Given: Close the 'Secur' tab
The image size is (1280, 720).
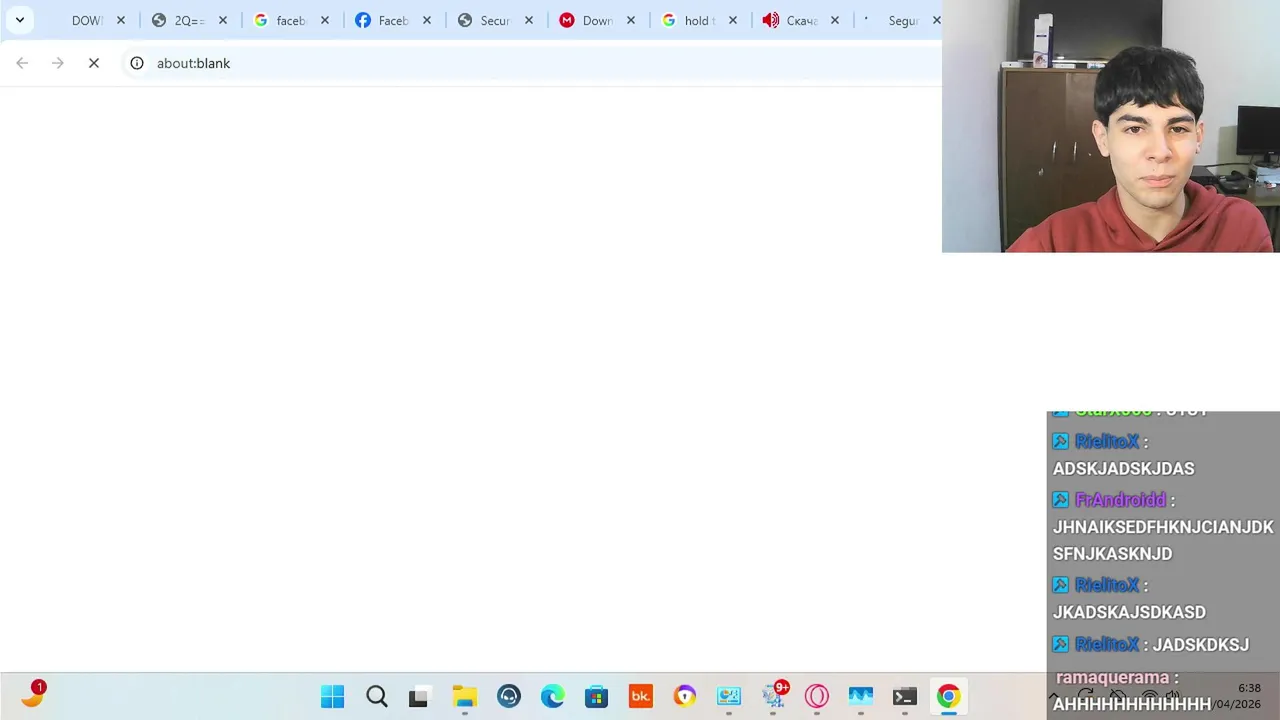Looking at the screenshot, I should (529, 20).
